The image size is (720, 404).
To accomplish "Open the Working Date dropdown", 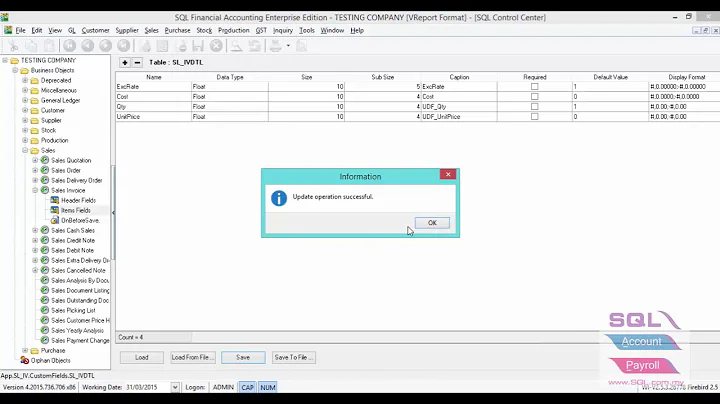I will pyautogui.click(x=175, y=387).
